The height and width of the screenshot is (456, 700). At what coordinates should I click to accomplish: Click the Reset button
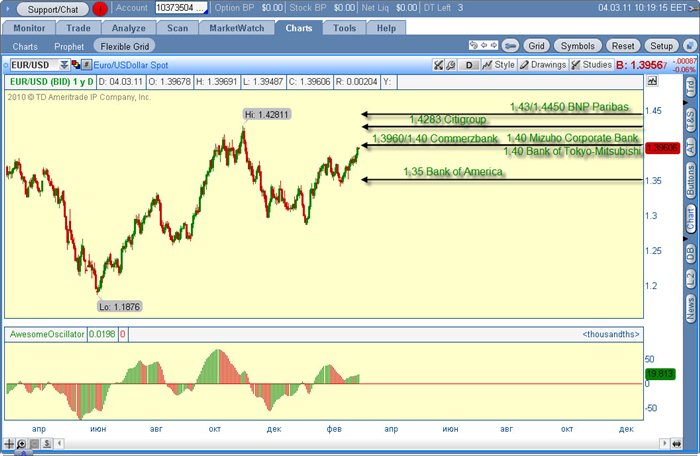[x=623, y=46]
